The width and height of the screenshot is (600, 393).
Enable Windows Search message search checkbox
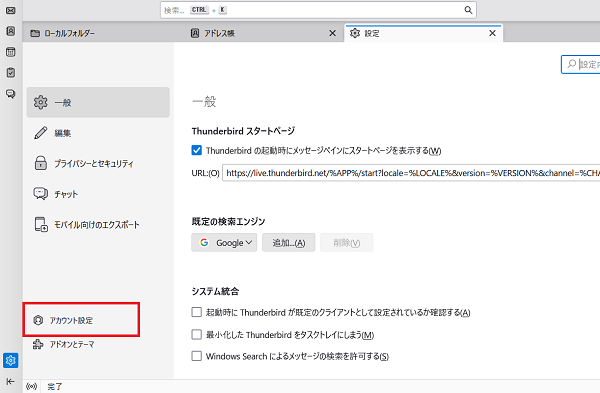click(x=196, y=356)
